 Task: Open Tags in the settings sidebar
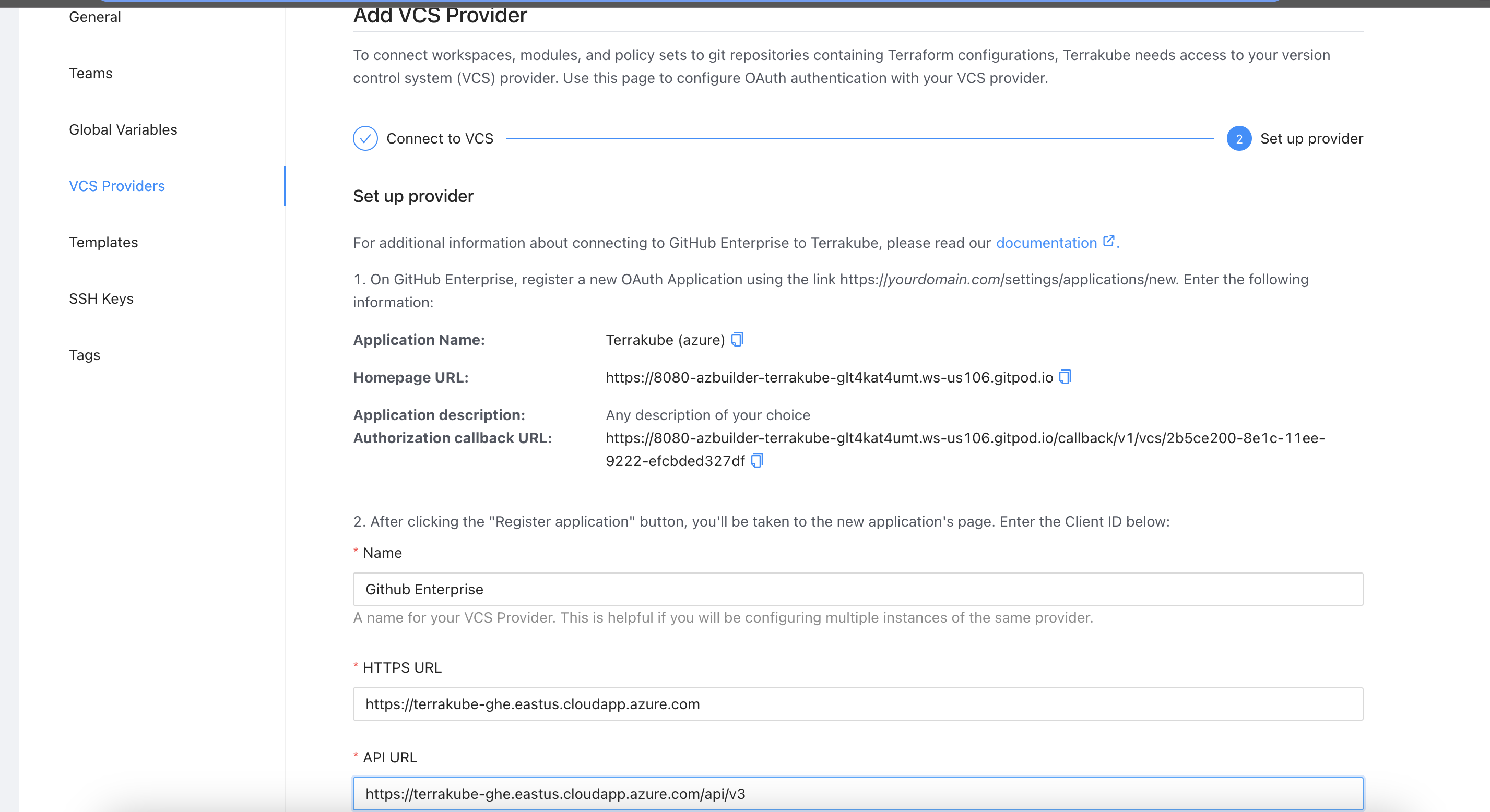pyautogui.click(x=85, y=354)
